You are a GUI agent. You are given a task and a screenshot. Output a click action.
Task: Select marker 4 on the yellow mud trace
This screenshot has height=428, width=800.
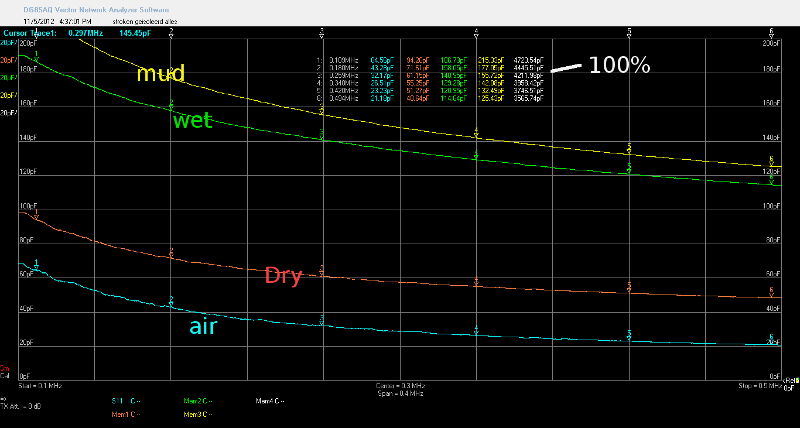(x=476, y=132)
